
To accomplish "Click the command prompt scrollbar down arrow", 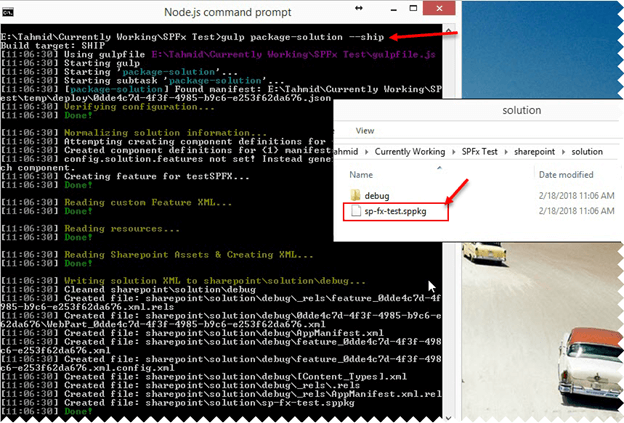I will tap(448, 418).
